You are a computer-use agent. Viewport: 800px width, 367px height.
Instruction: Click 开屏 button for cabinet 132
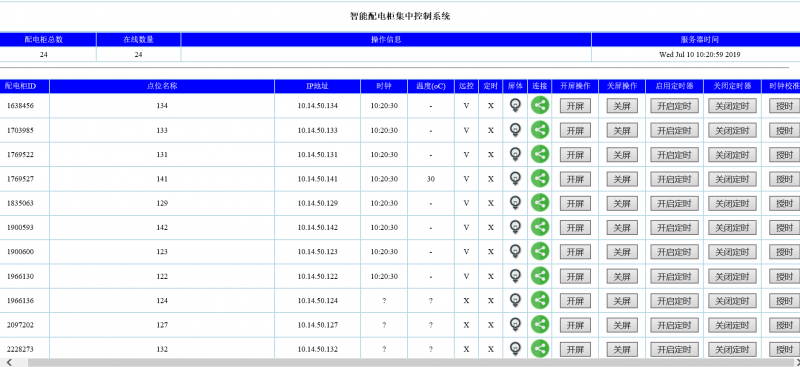pos(576,349)
